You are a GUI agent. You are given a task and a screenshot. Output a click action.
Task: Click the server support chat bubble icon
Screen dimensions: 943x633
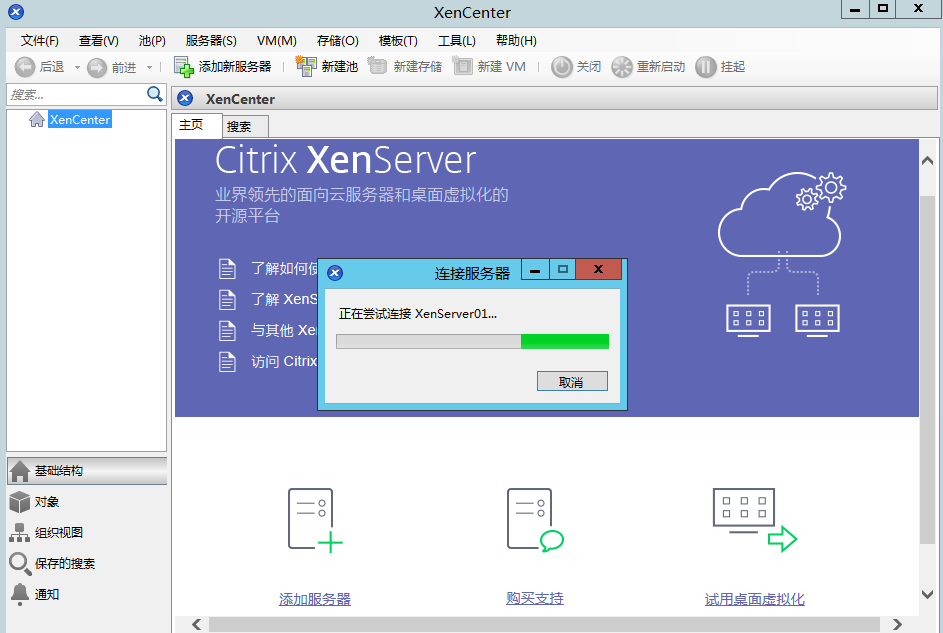(535, 520)
